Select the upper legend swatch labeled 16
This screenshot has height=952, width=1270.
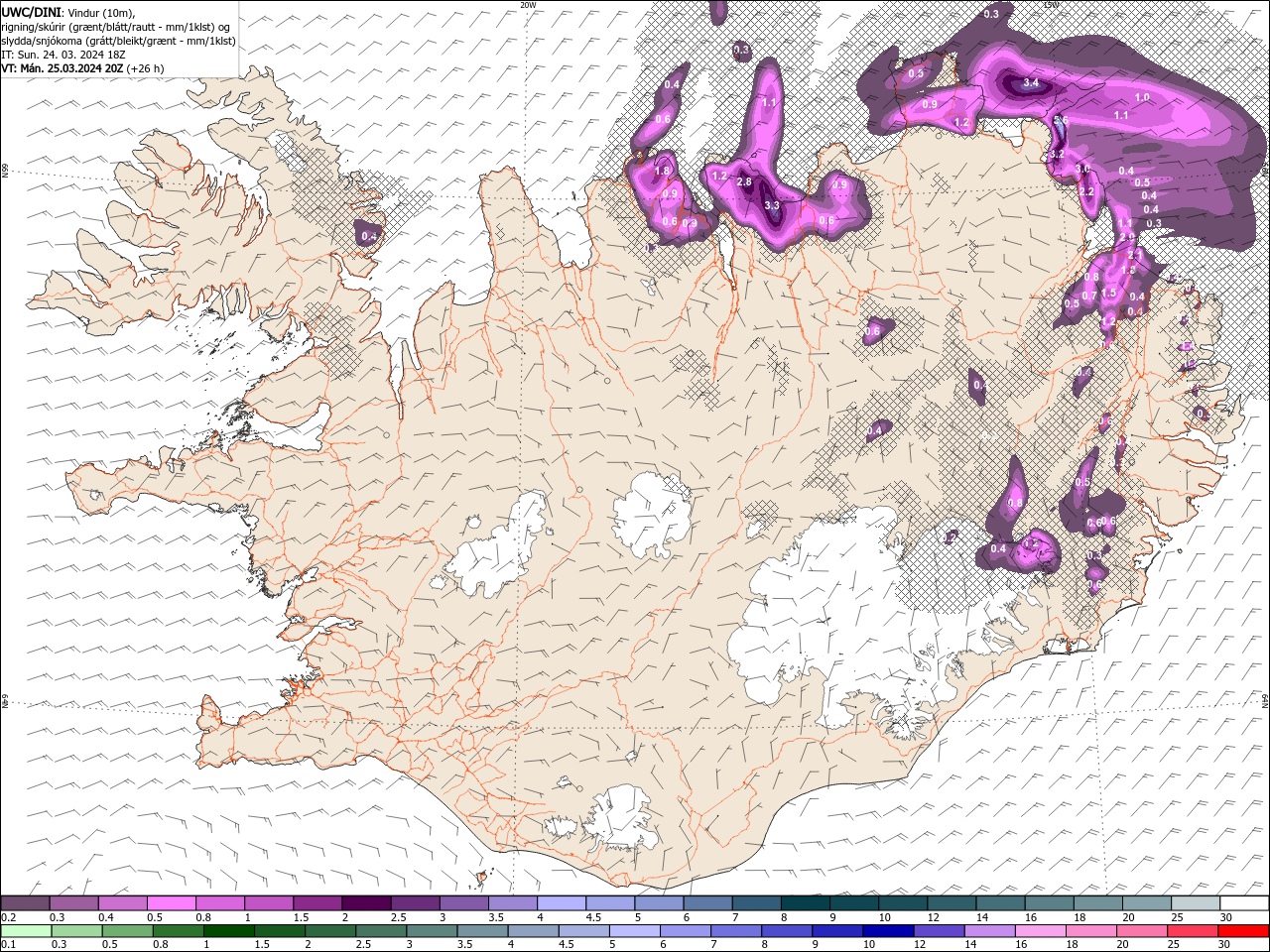[1050, 903]
